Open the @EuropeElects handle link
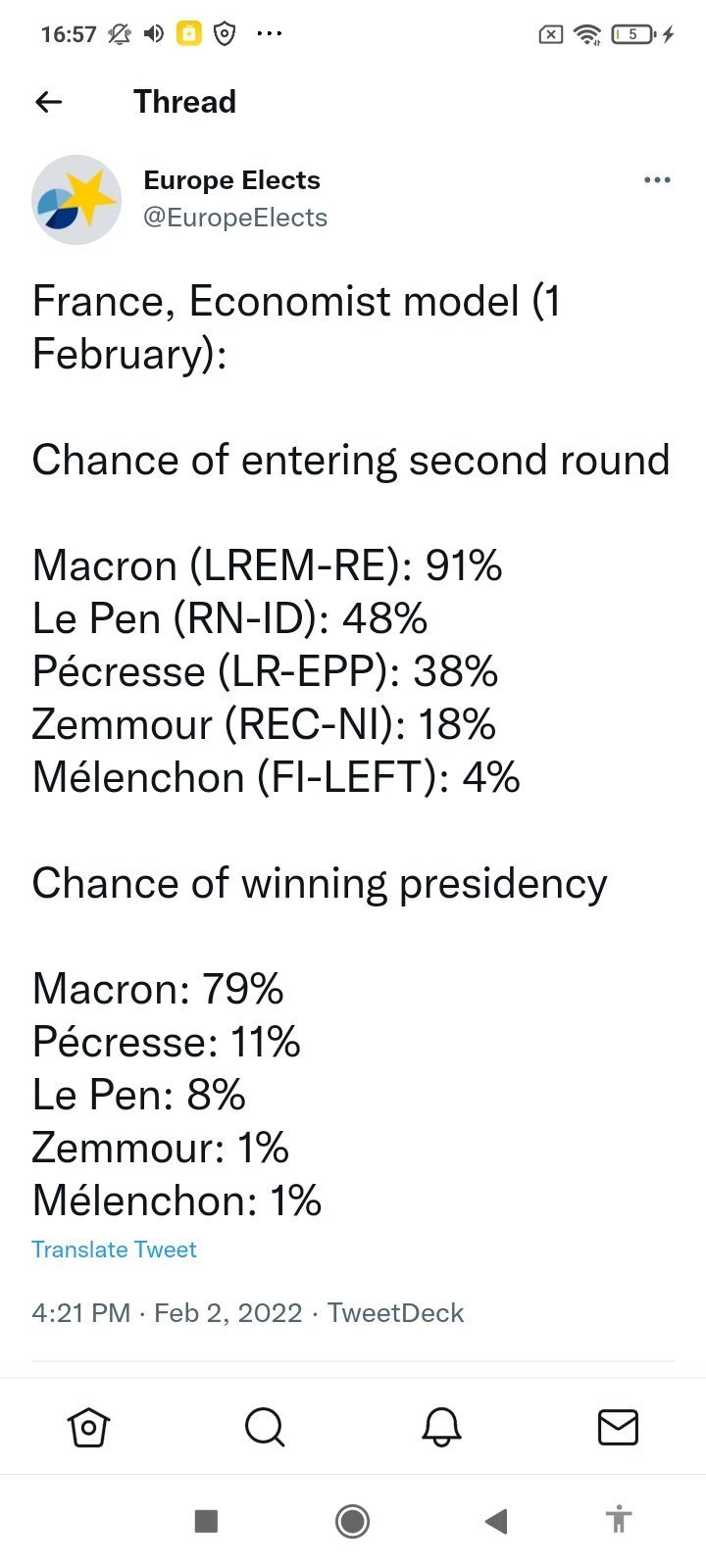Screen dimensions: 706x1568 point(235,218)
